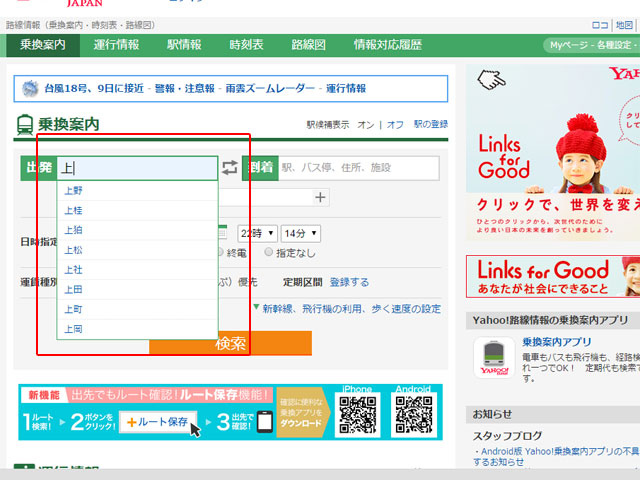Switch to the 運行情報 tab in green navigation
Screen dimensions: 640x480
(x=116, y=45)
